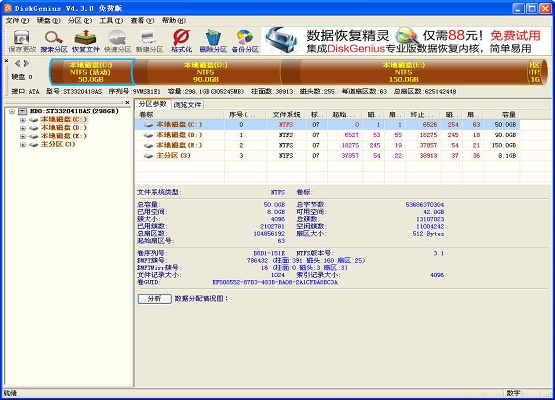Click the Save Changes (保存更改) toolbar icon
This screenshot has height=400, width=555.
(x=22, y=41)
